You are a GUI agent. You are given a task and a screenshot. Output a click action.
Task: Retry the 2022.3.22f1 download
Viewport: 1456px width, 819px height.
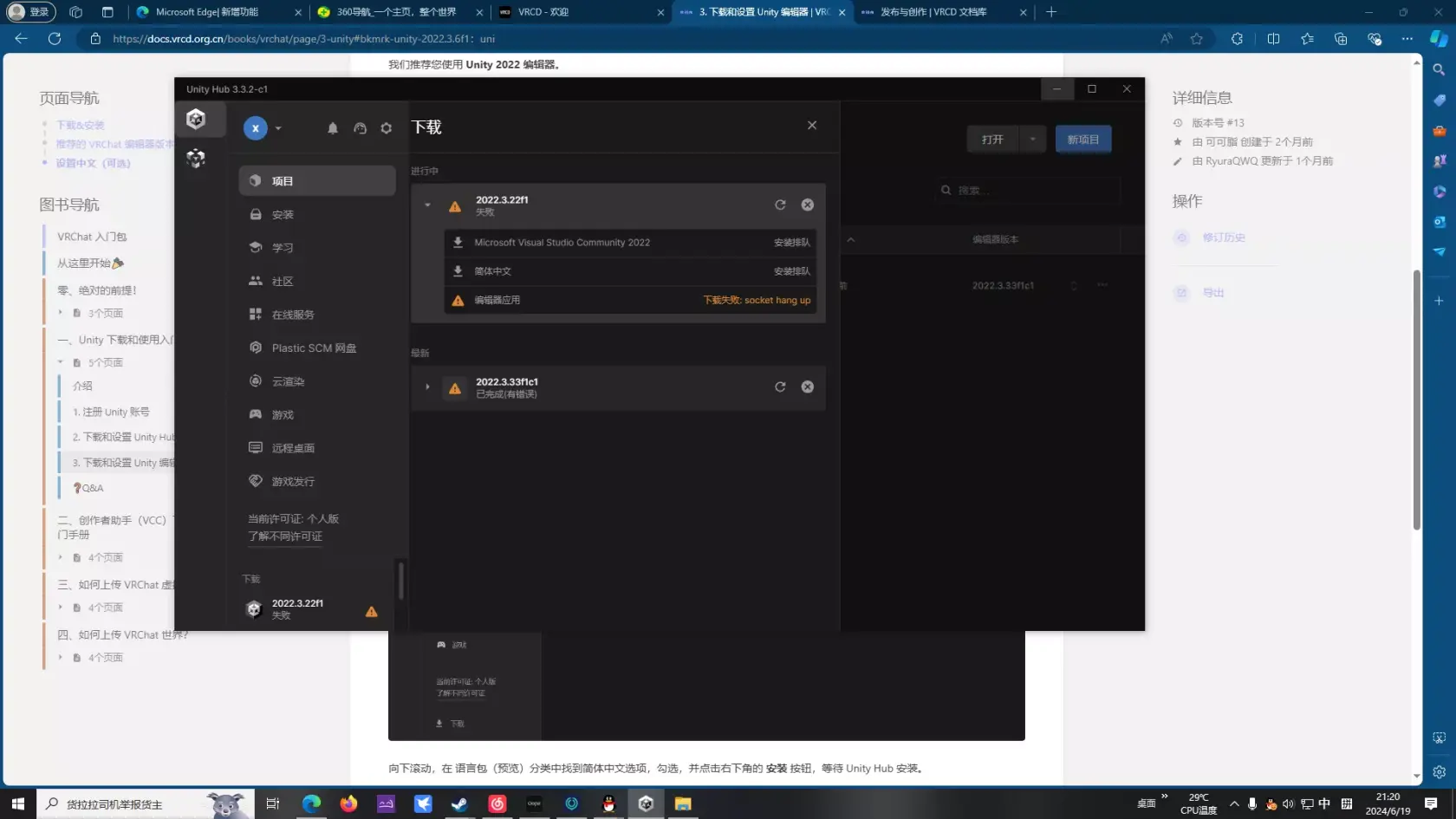coord(780,205)
